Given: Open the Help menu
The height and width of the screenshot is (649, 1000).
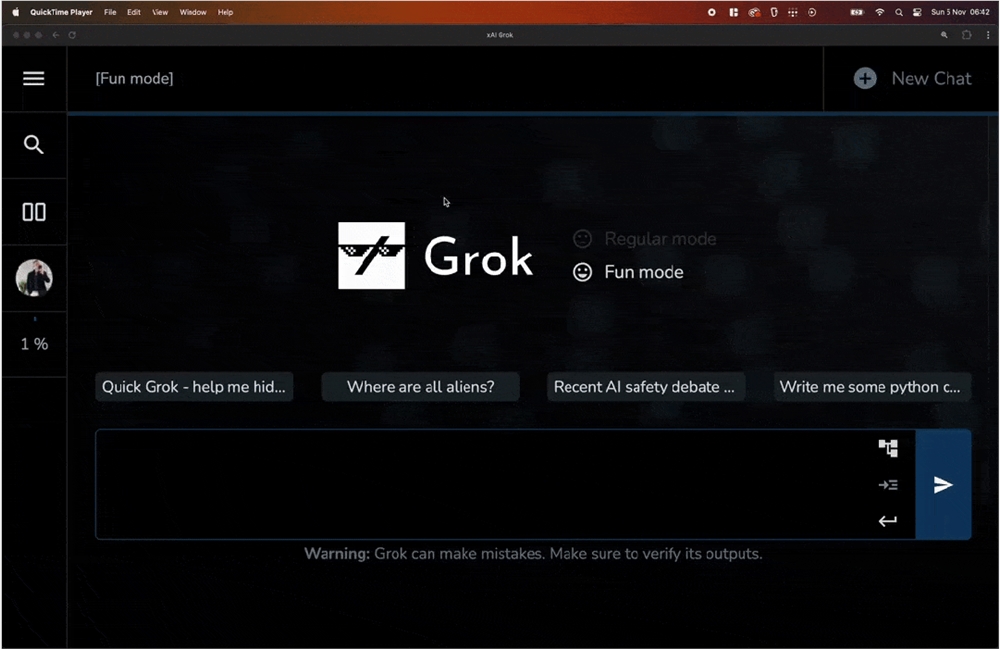Looking at the screenshot, I should pyautogui.click(x=225, y=12).
